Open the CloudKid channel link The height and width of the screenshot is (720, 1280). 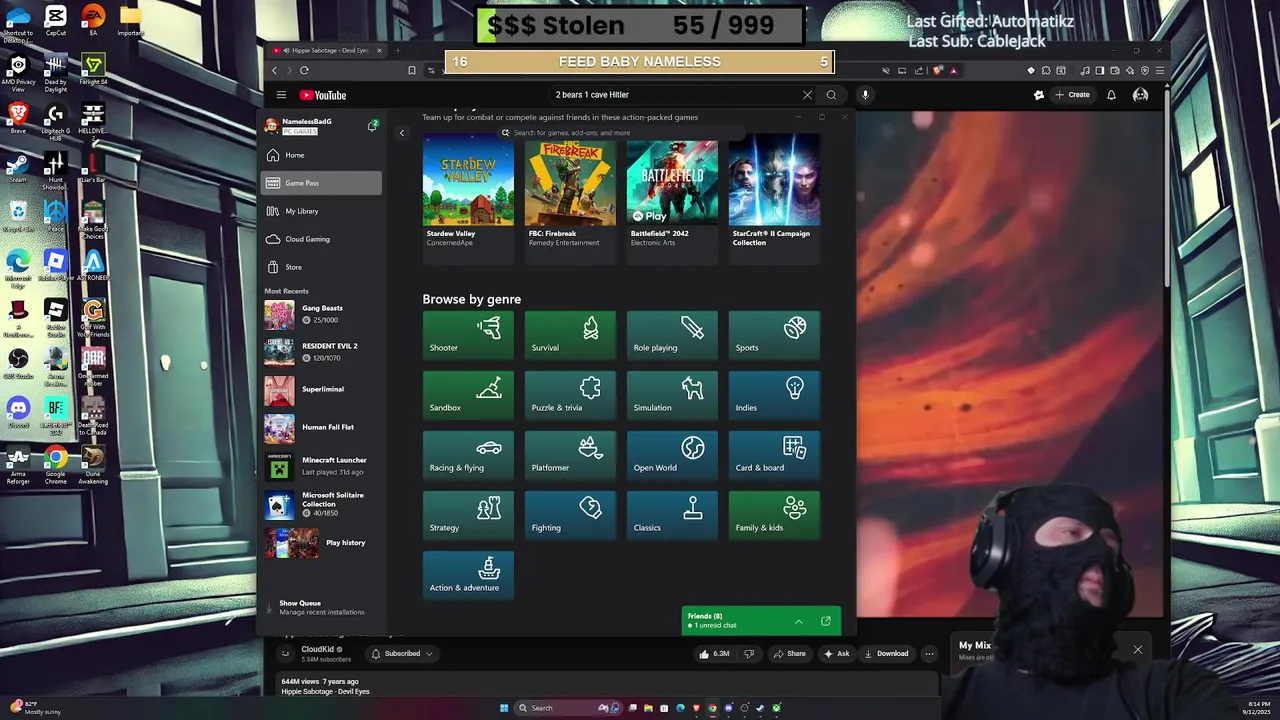(317, 649)
